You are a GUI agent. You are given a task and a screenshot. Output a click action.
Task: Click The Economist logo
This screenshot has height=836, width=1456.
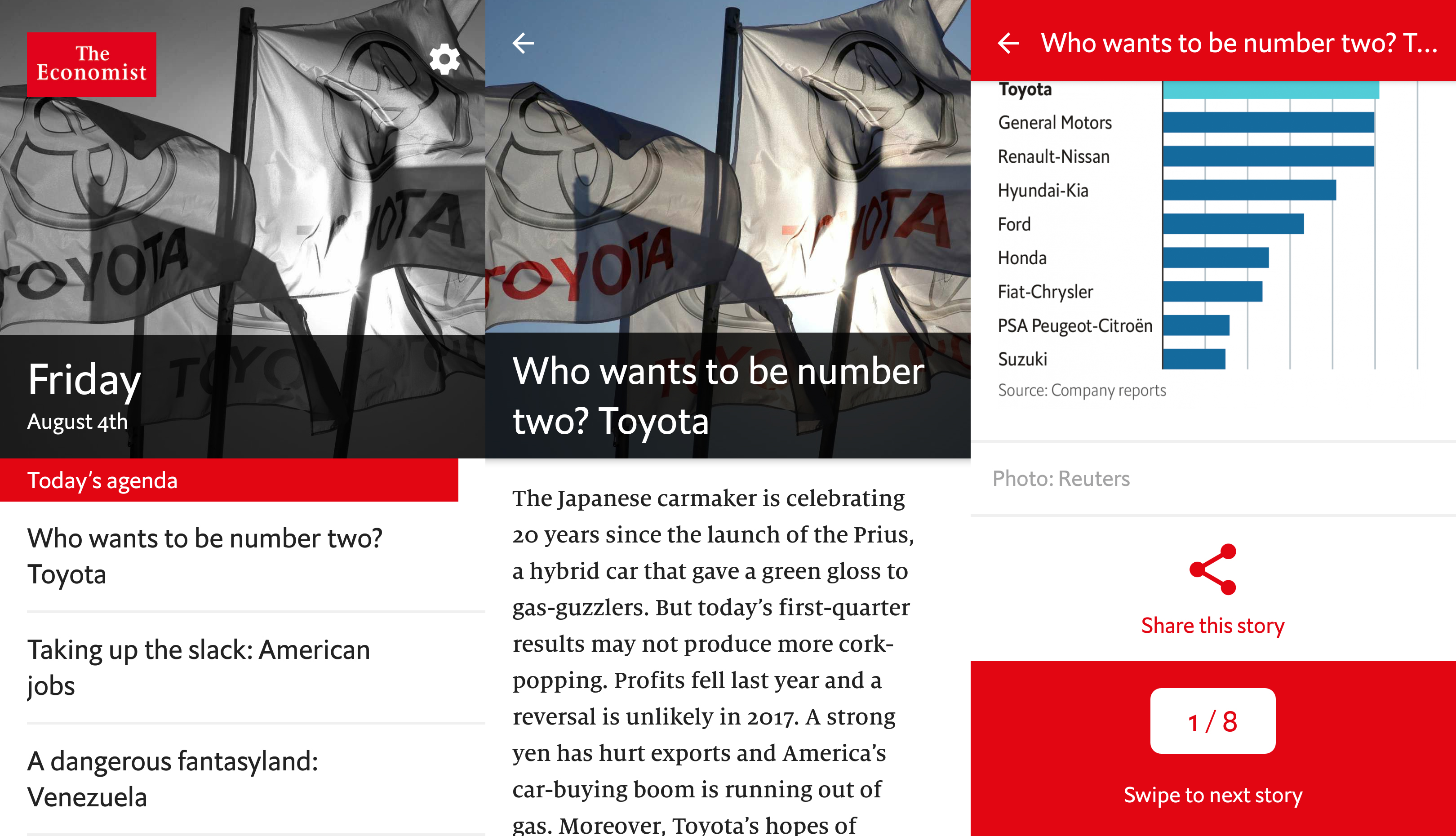point(92,64)
